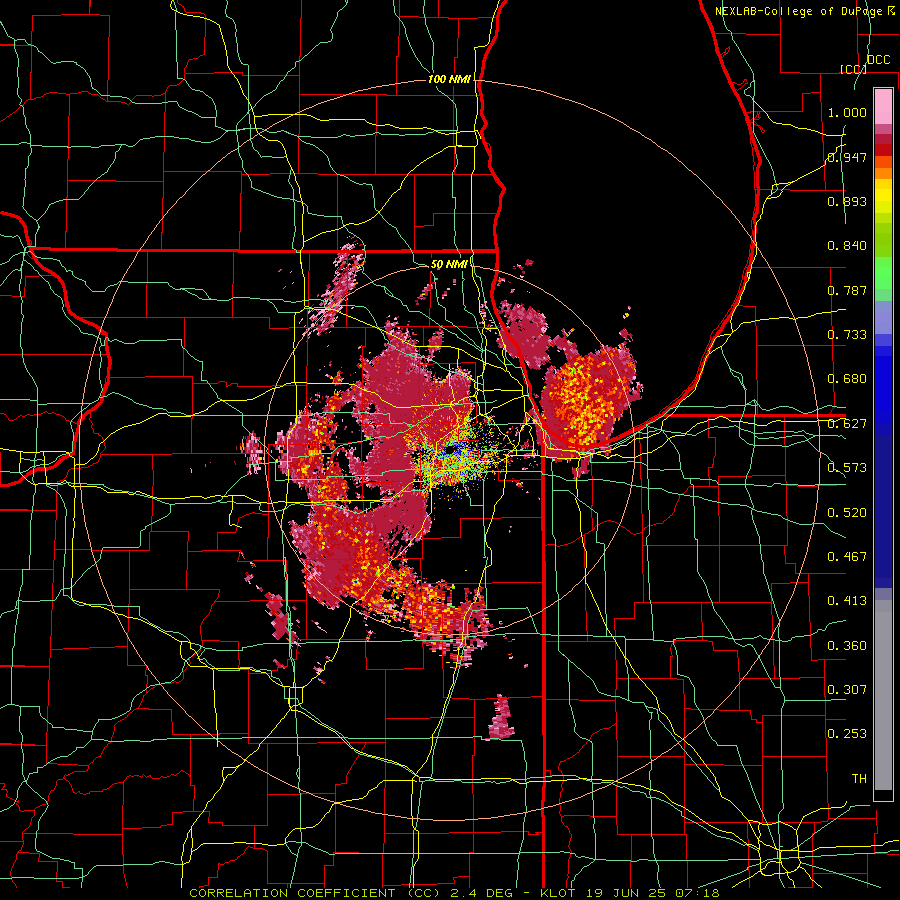Click the 0.627 scale value
This screenshot has width=900, height=900.
click(847, 424)
